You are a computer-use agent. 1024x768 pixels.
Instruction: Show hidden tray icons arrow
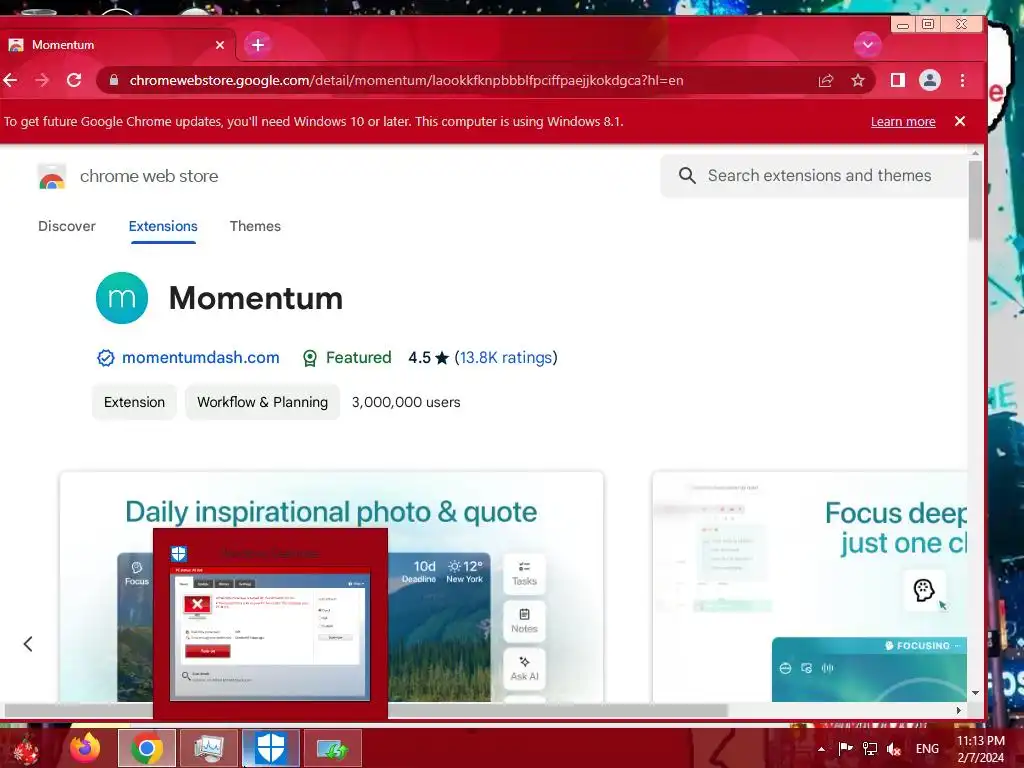click(821, 749)
